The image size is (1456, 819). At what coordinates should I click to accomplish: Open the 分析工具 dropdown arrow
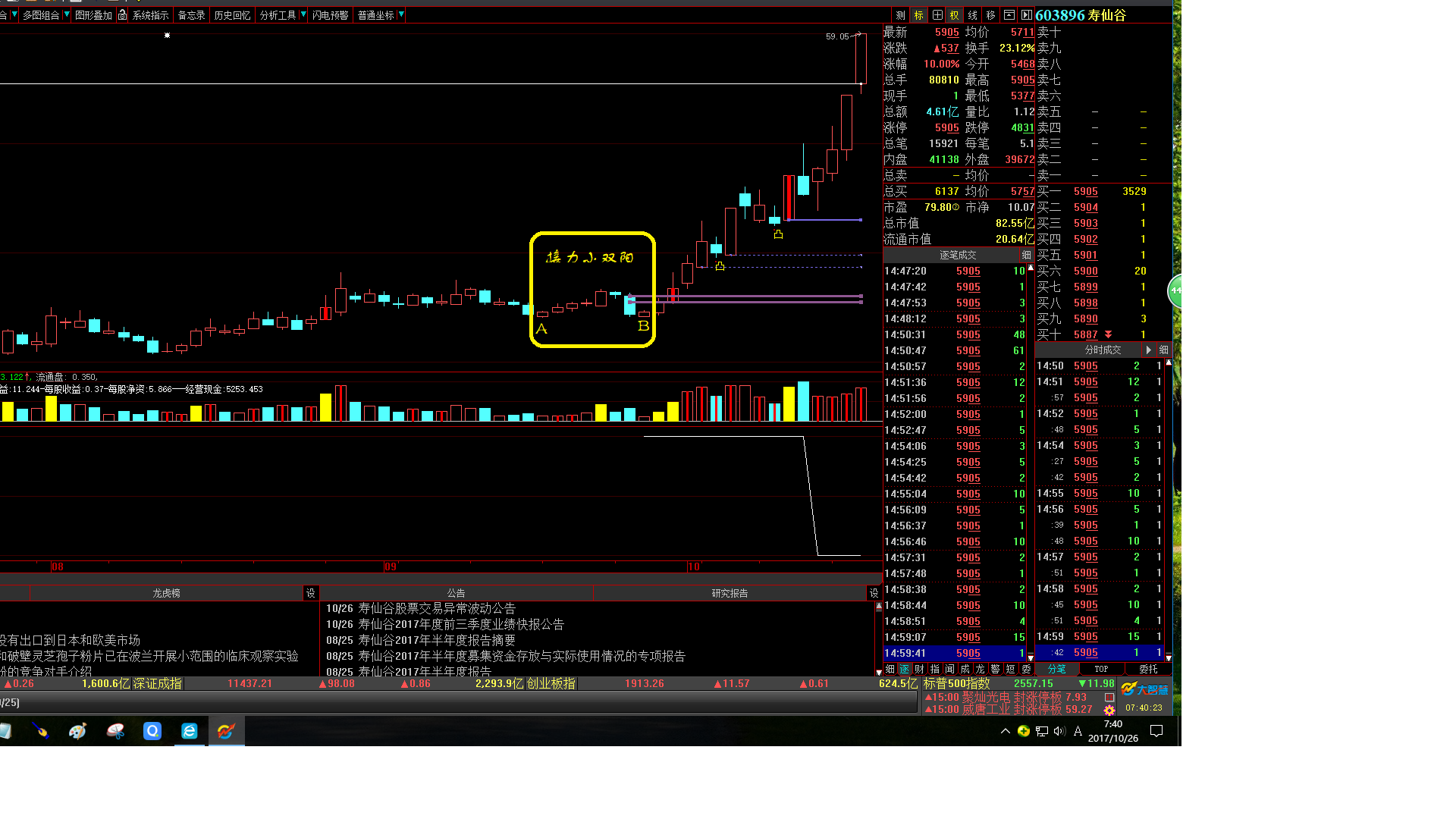(303, 15)
